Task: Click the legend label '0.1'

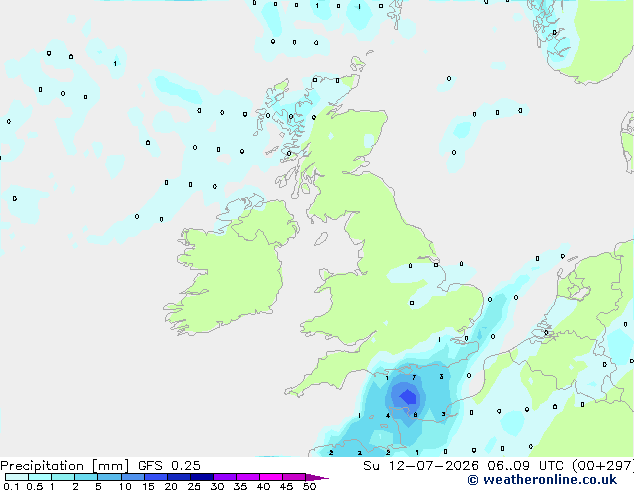Action: [x=11, y=486]
